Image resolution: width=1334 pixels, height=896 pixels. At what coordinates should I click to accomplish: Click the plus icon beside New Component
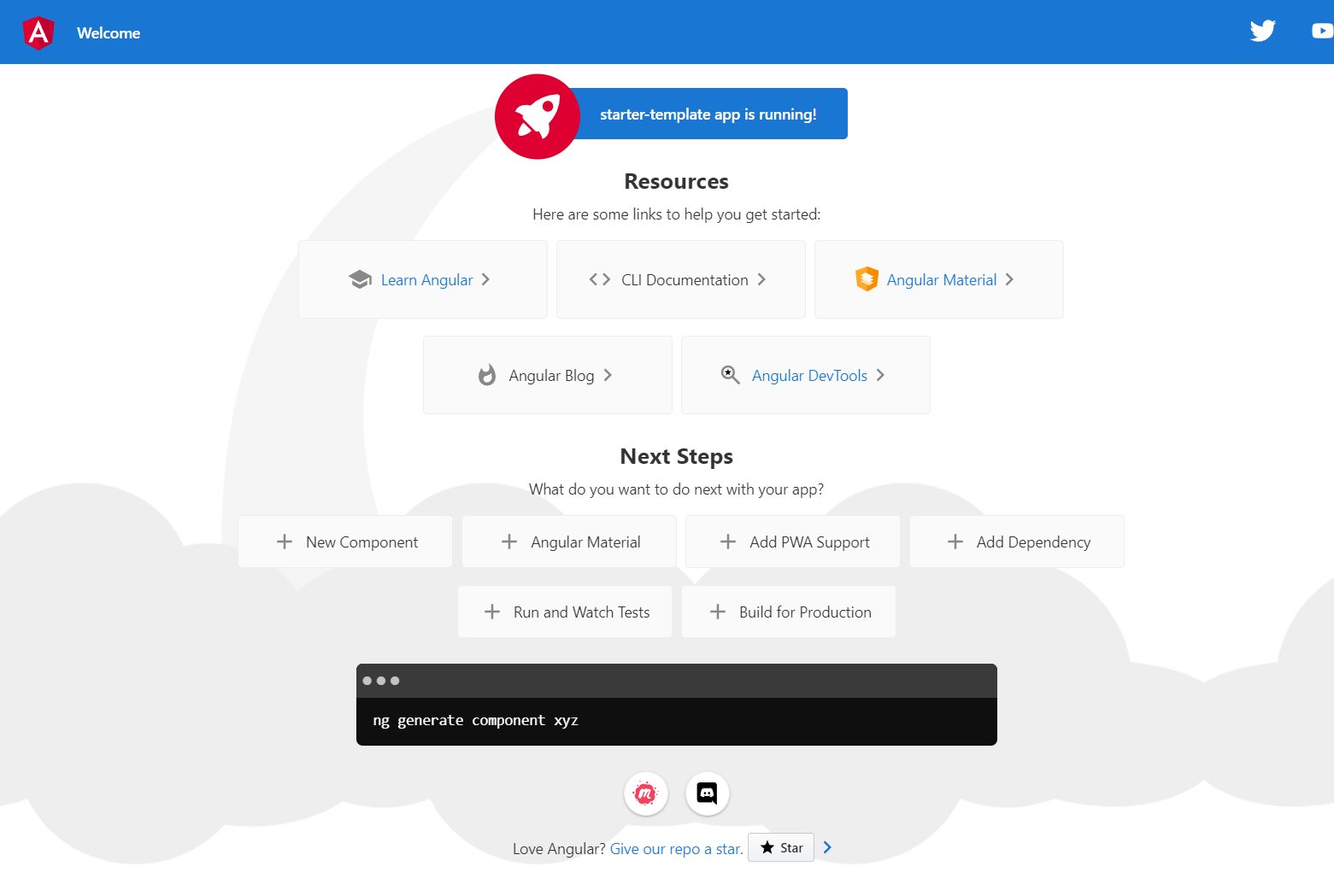pyautogui.click(x=285, y=542)
